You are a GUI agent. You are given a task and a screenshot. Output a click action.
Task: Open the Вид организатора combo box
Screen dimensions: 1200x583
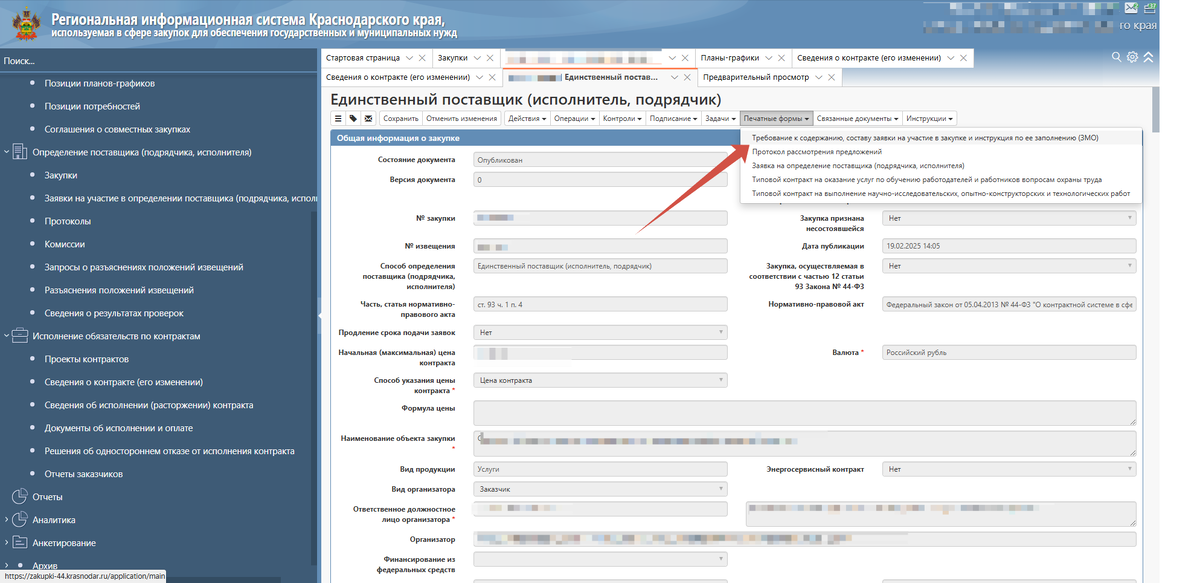pos(600,489)
